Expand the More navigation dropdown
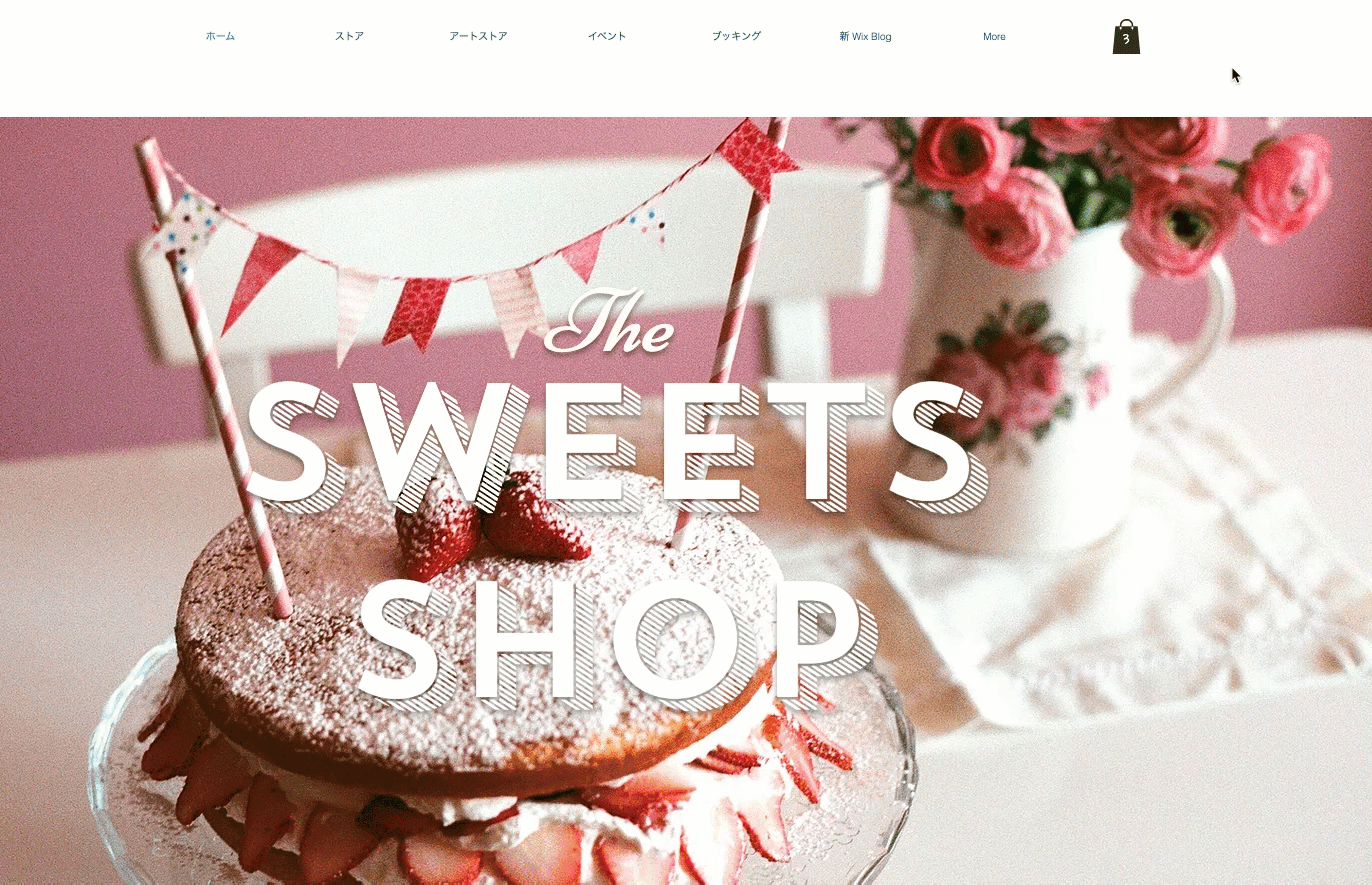This screenshot has width=1372, height=885. [x=994, y=36]
